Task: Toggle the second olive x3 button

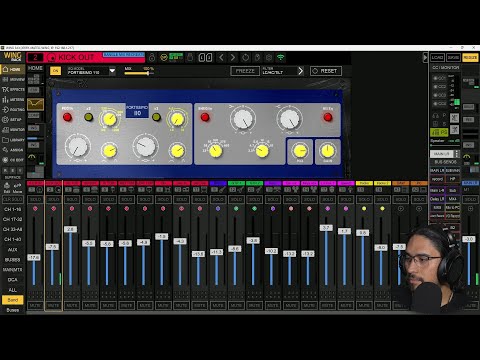Action: click(156, 117)
